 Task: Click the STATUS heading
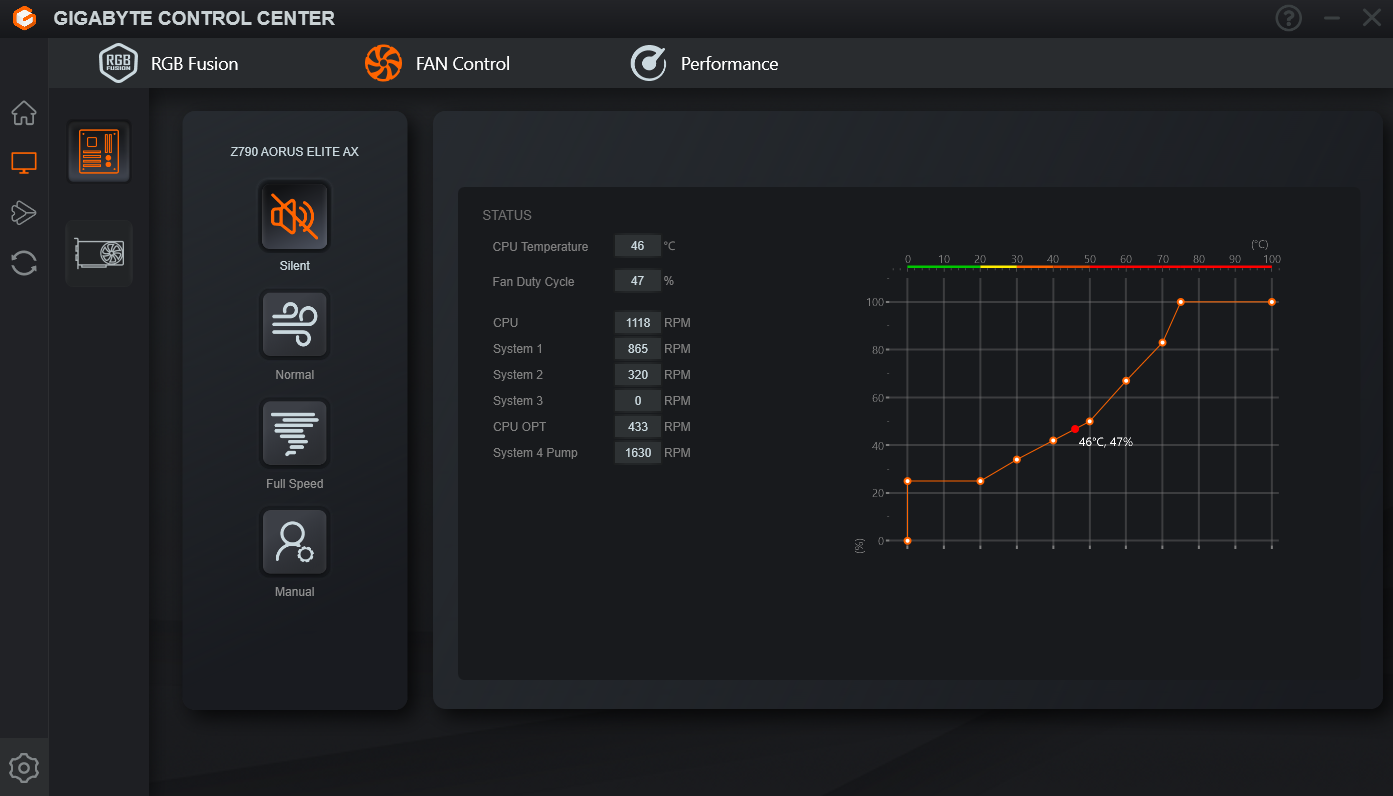pyautogui.click(x=507, y=215)
